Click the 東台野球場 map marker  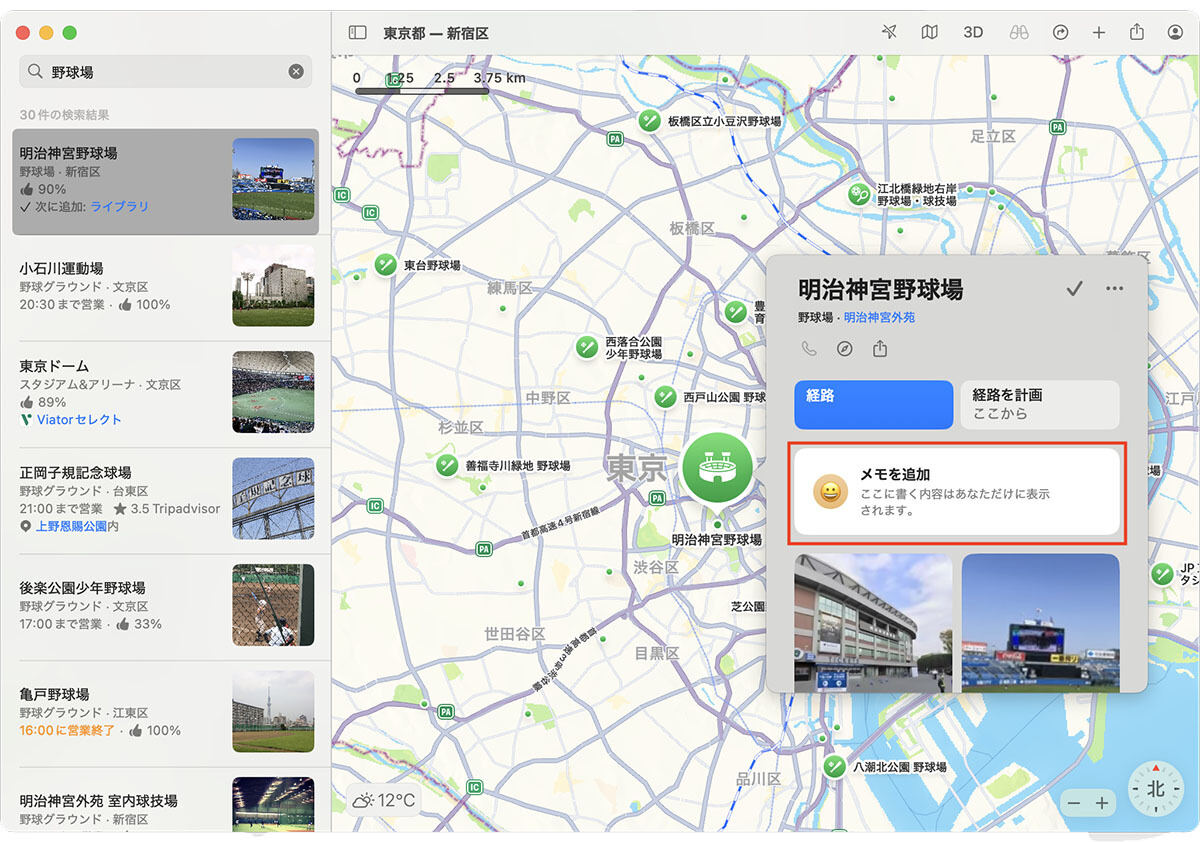(x=386, y=265)
